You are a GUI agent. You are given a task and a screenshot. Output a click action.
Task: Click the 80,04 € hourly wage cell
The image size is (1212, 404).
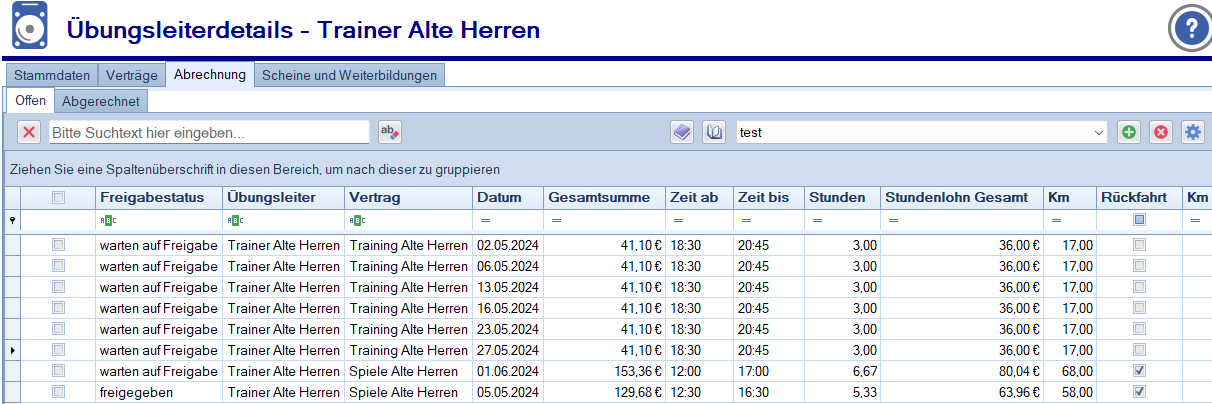click(x=962, y=371)
